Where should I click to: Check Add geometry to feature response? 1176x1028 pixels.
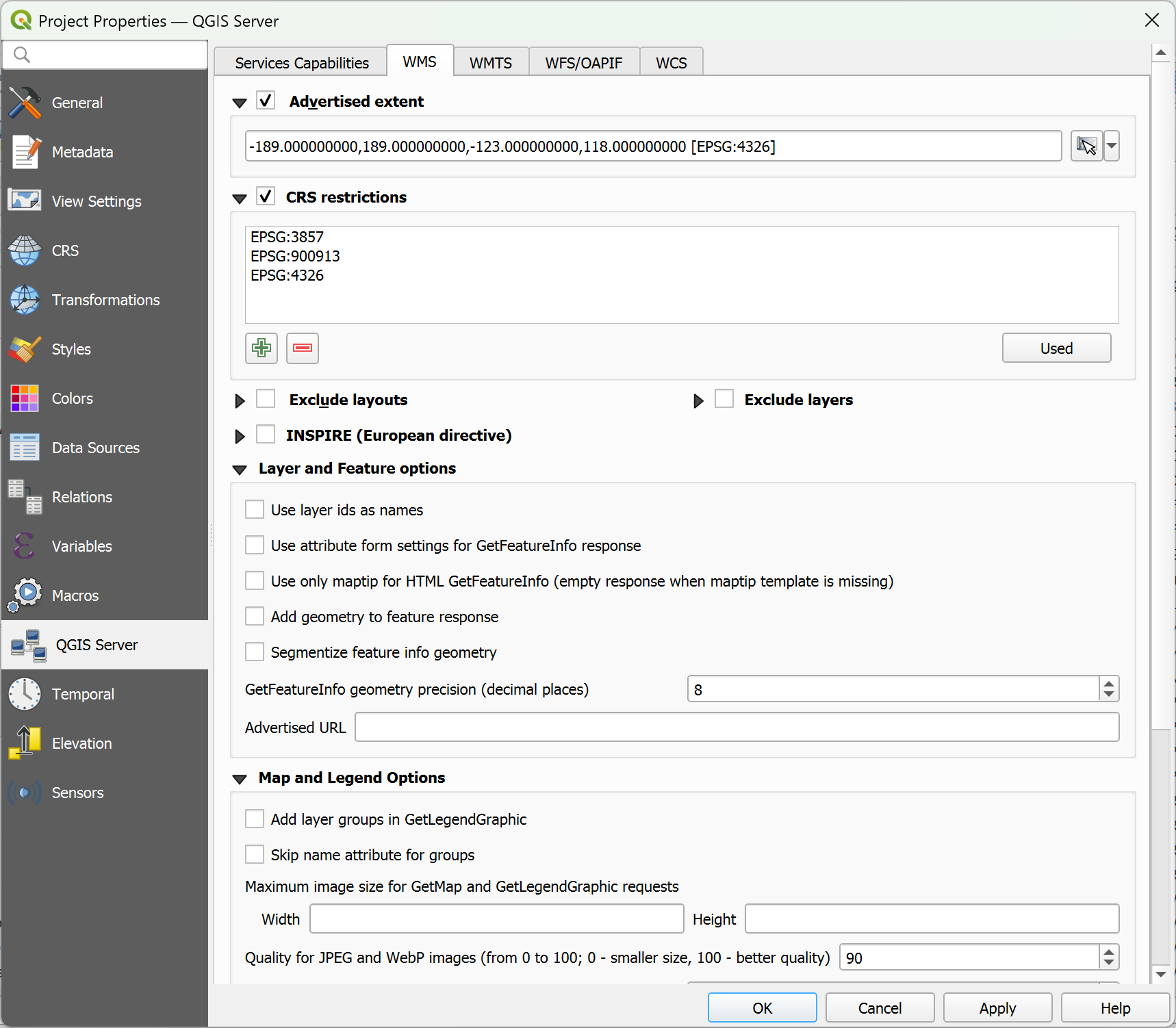tap(255, 616)
